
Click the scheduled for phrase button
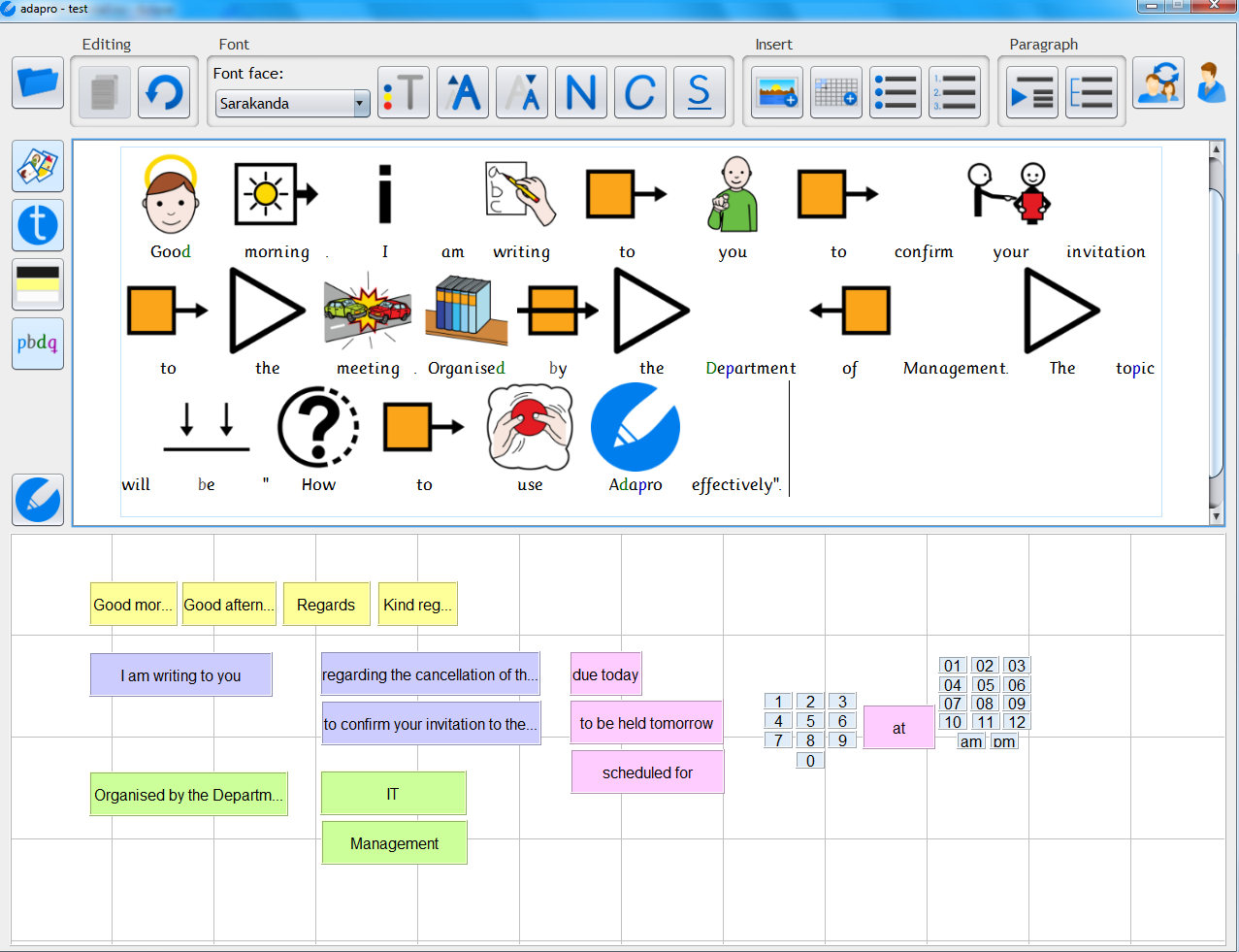(x=647, y=772)
